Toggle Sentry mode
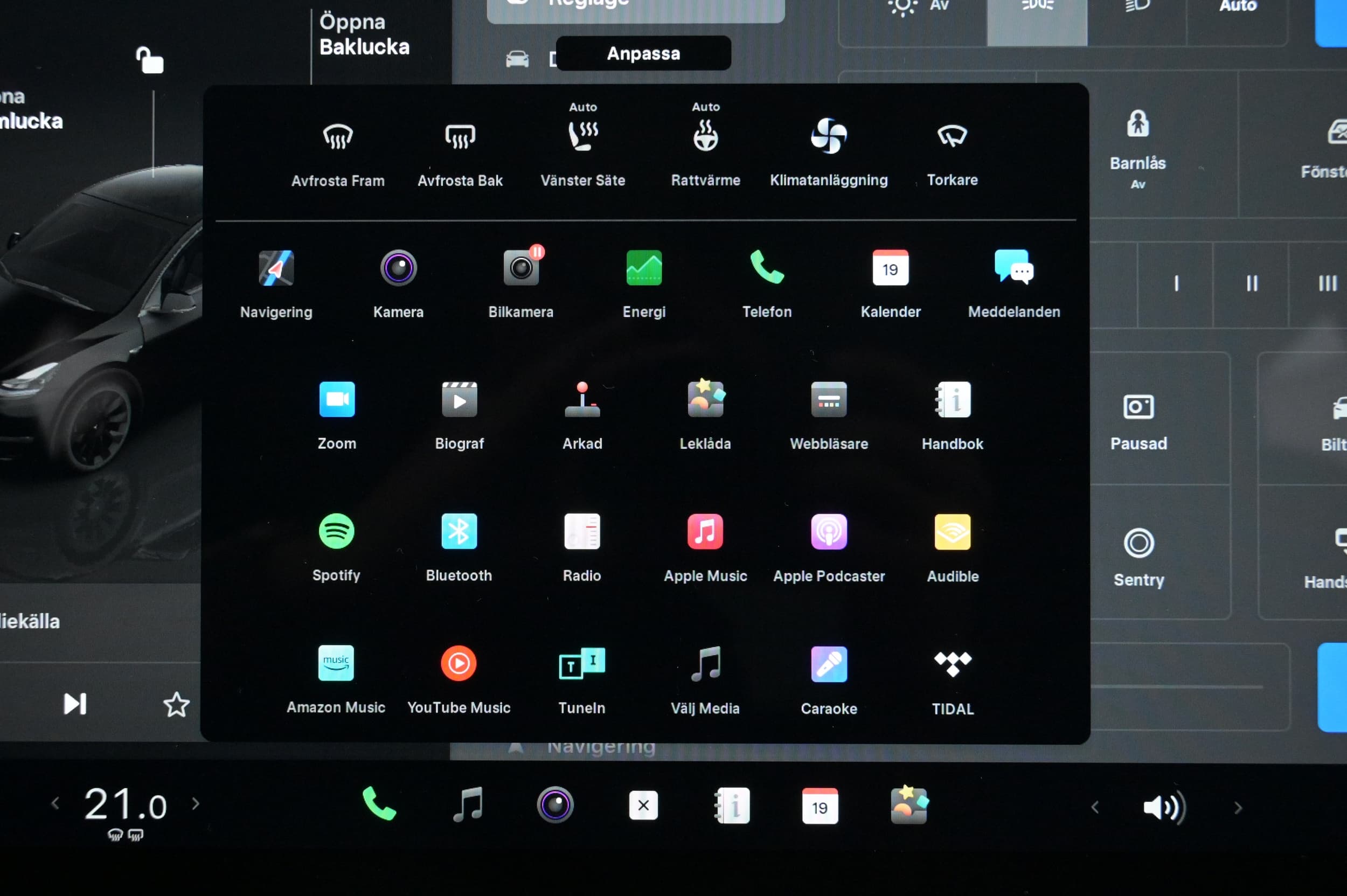1347x896 pixels. pos(1138,557)
